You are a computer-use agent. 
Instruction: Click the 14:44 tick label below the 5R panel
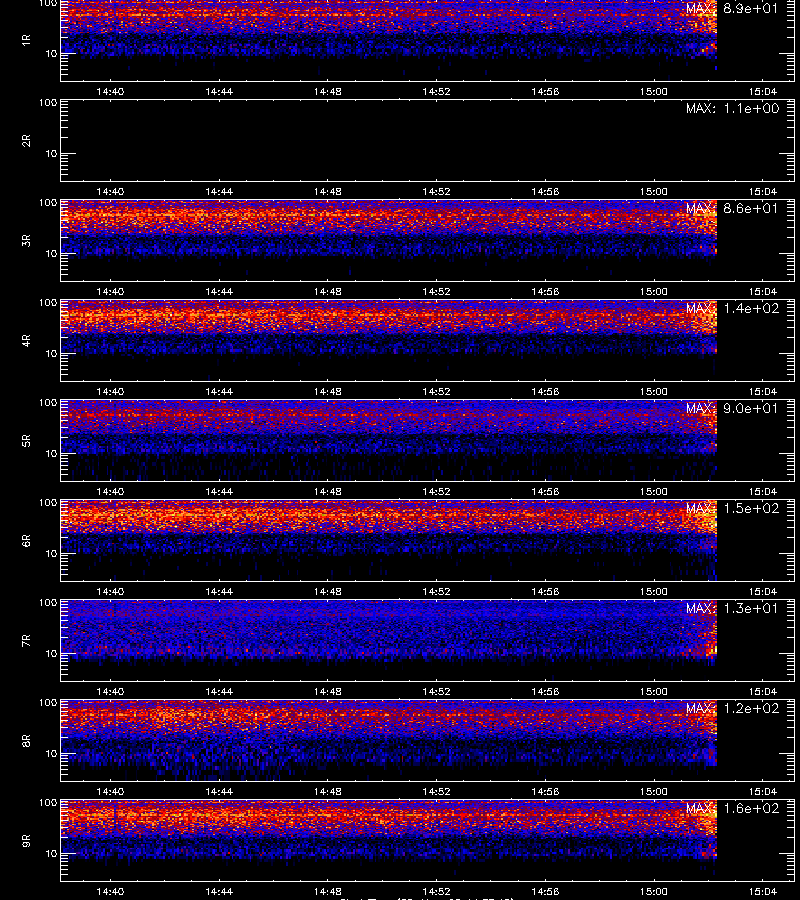[219, 491]
